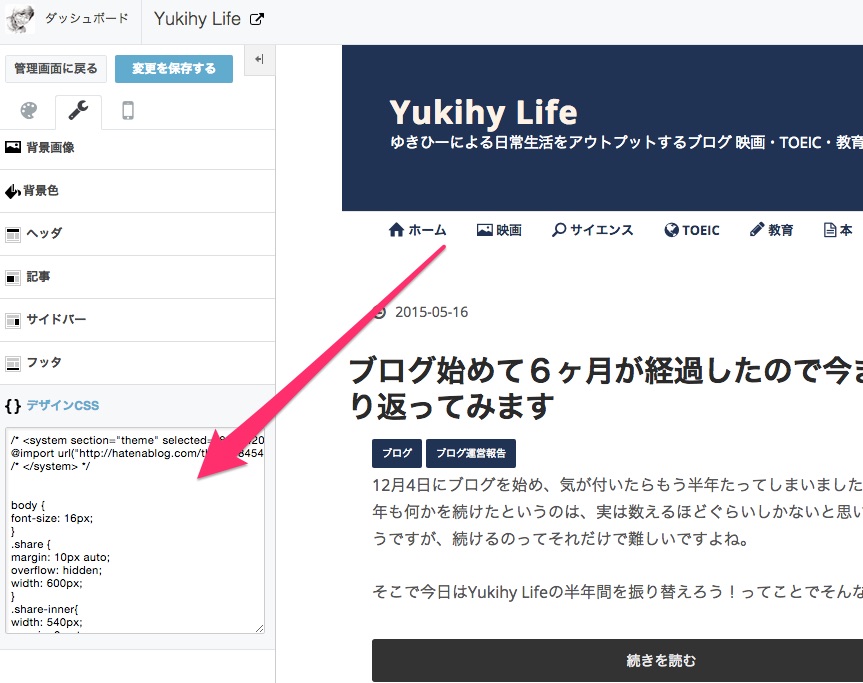Screen dimensions: 863x683
Task: Click the '@import url' CSS line
Action: [x=137, y=453]
